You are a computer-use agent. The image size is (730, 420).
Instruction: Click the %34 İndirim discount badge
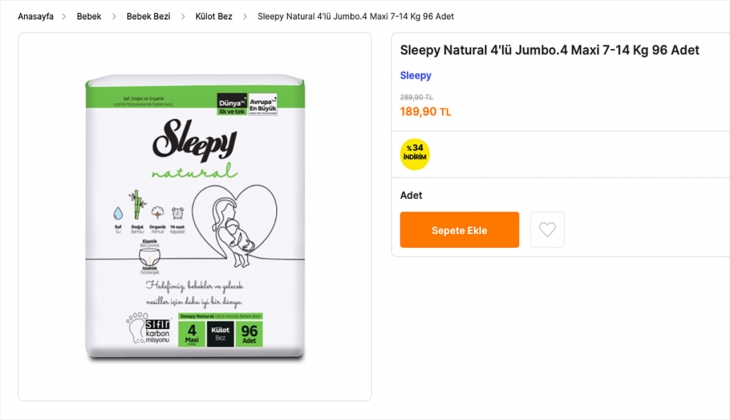[415, 153]
